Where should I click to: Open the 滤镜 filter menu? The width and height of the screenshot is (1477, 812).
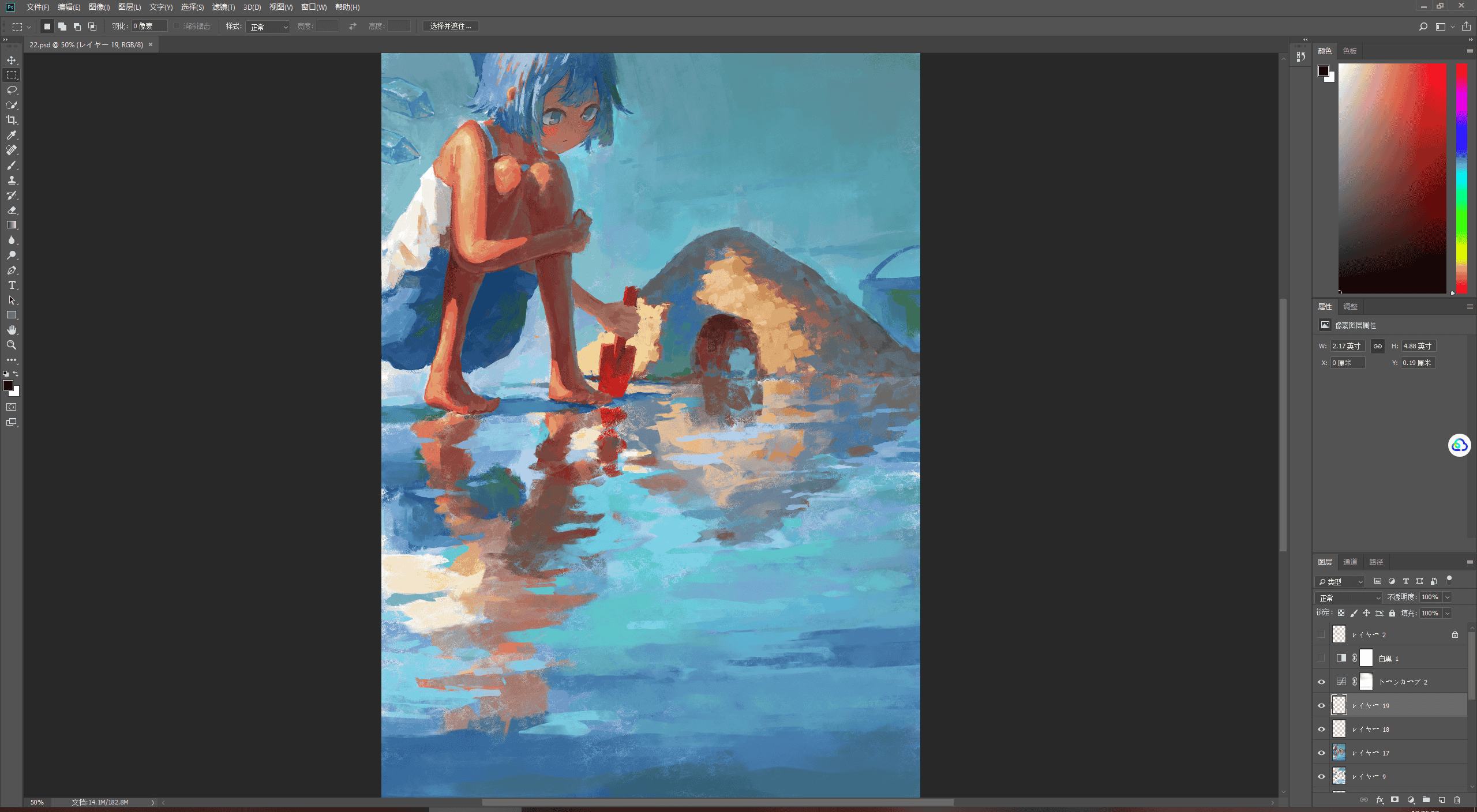(x=223, y=7)
